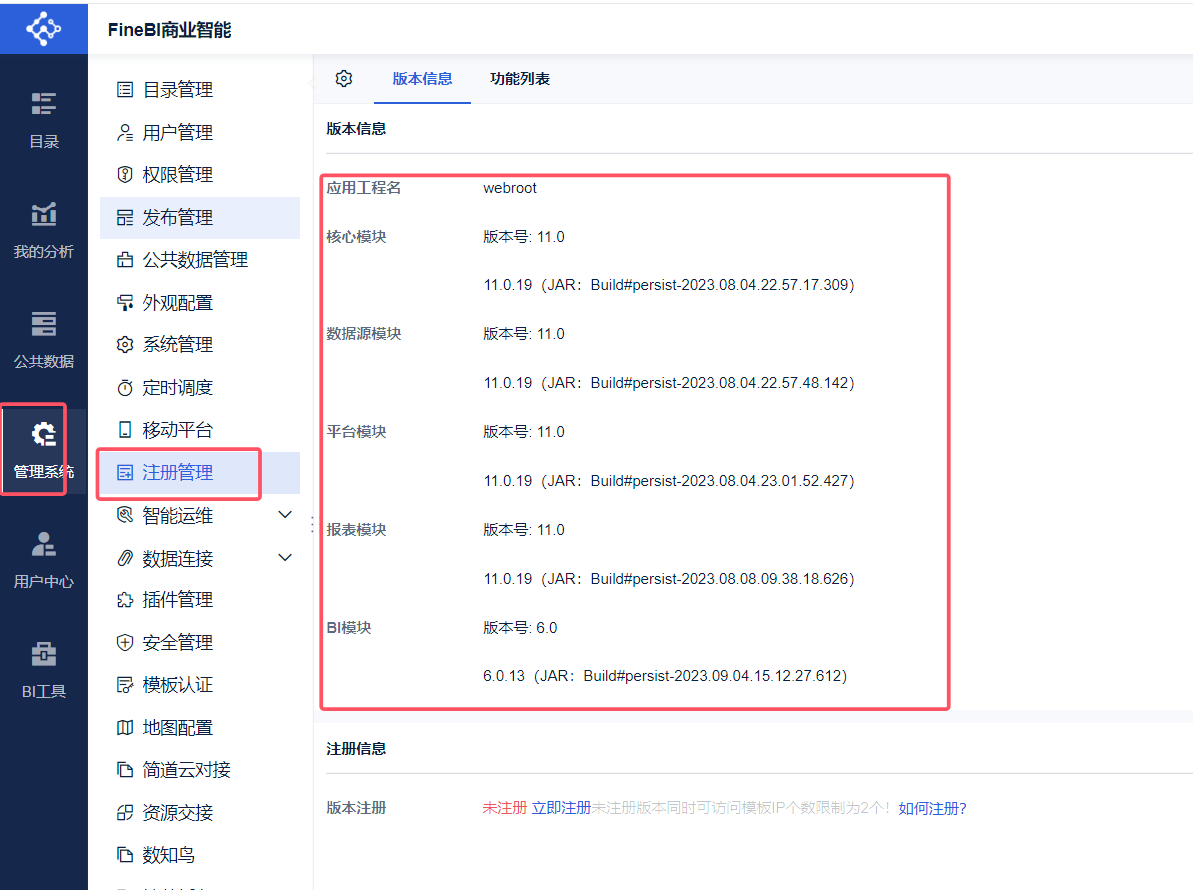Click the webroot project name value

(x=510, y=188)
